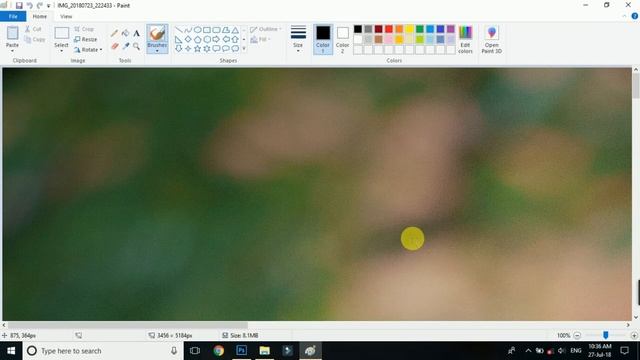Open the Brushes dropdown arrow
The height and width of the screenshot is (360, 640).
pos(157,51)
